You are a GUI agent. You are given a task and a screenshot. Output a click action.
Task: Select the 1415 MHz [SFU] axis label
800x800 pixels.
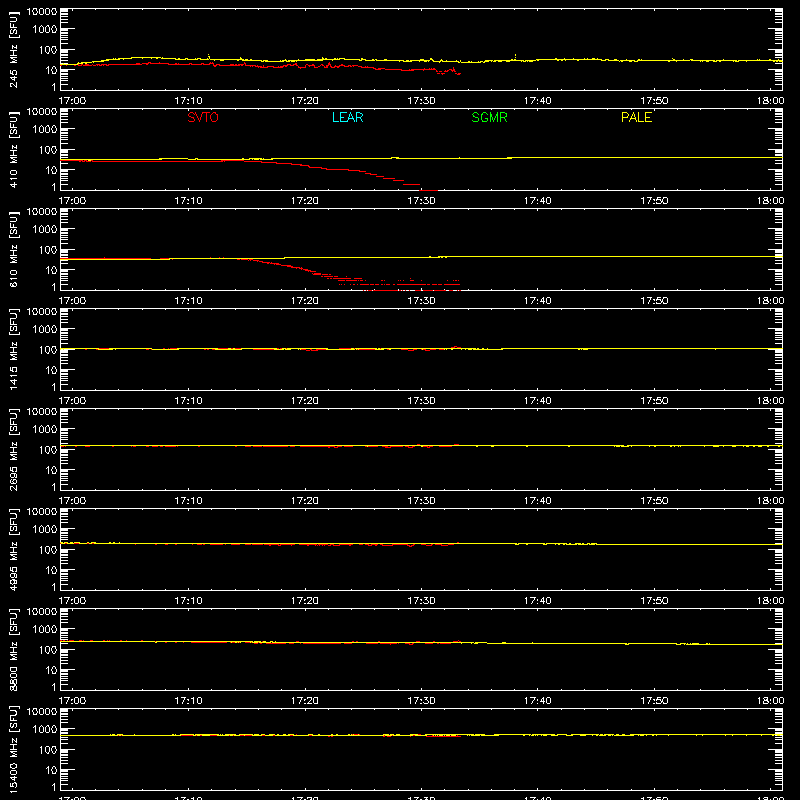[14, 350]
